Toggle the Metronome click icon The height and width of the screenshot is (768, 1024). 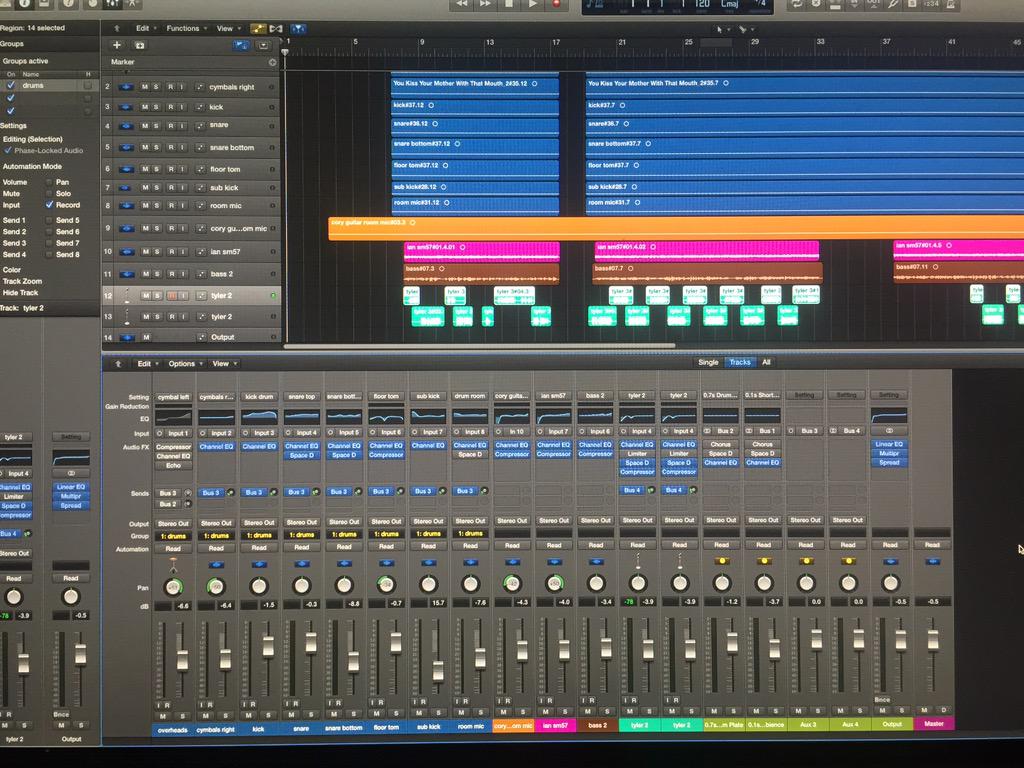click(951, 4)
